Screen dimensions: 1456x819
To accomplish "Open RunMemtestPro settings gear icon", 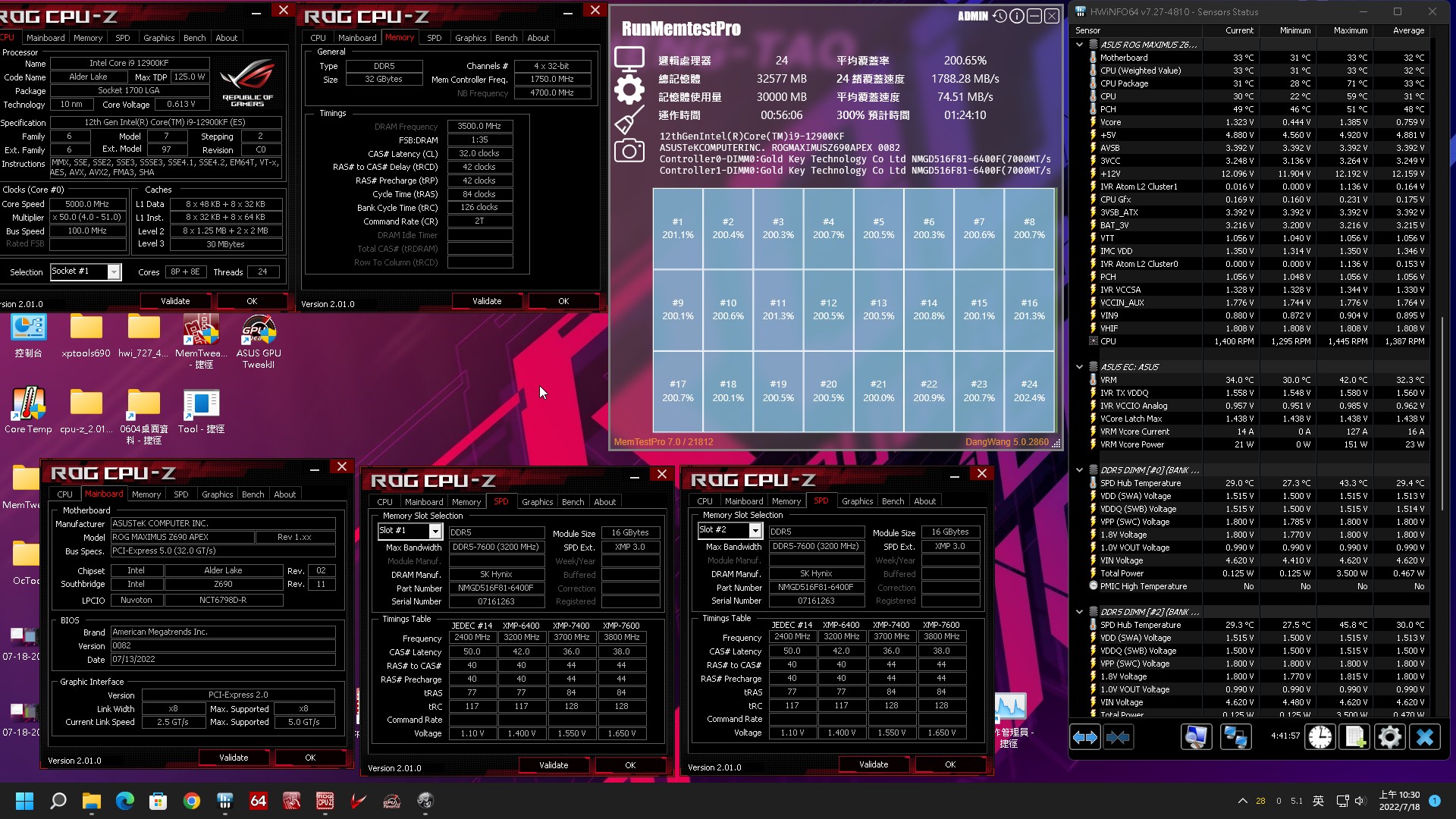I will click(629, 89).
